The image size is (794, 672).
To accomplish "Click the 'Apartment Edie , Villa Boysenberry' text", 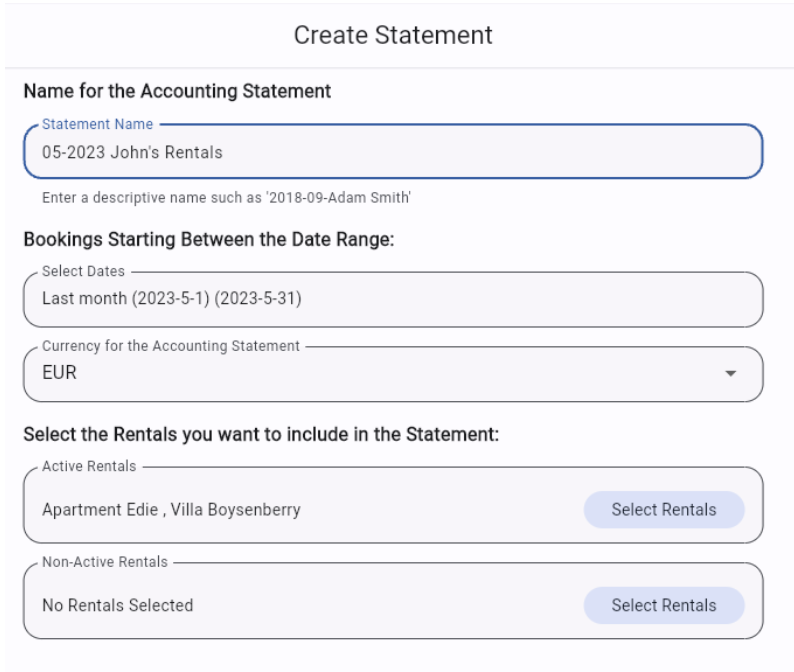I will coord(171,510).
